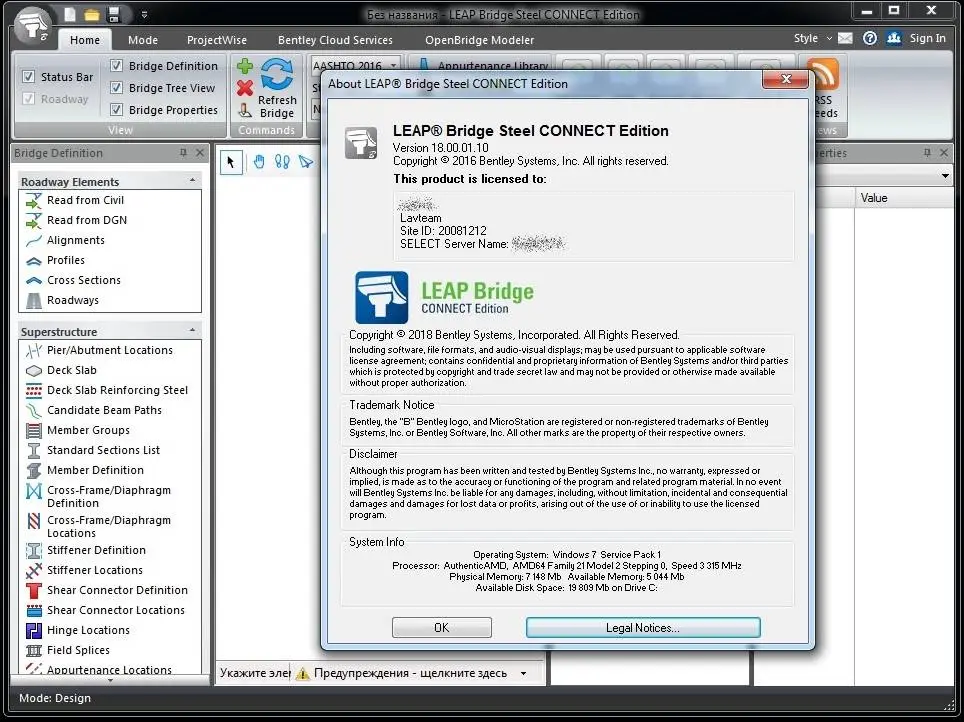Click the Legal Notices button
This screenshot has height=722, width=964.
(643, 628)
